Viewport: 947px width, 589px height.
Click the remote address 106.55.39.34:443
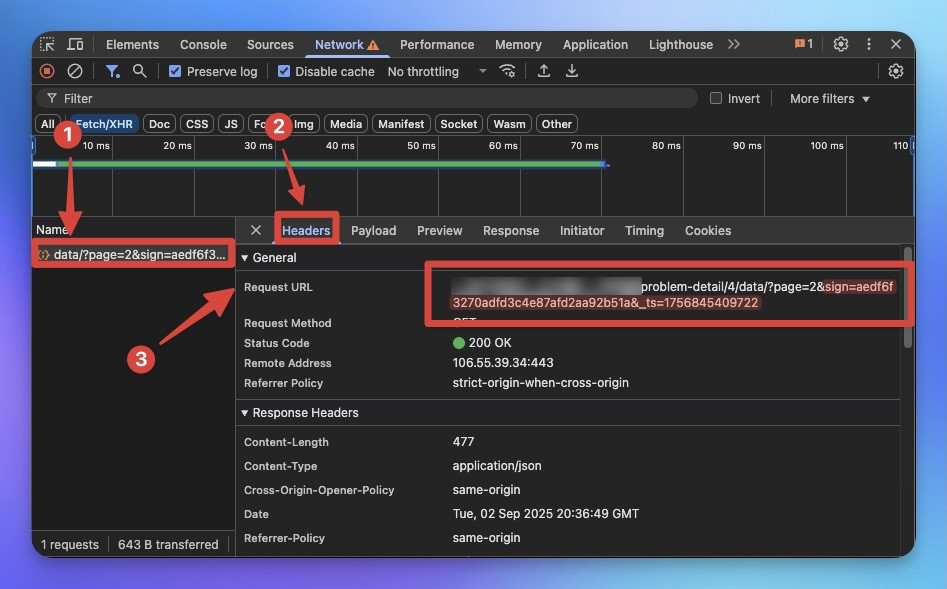tap(502, 362)
